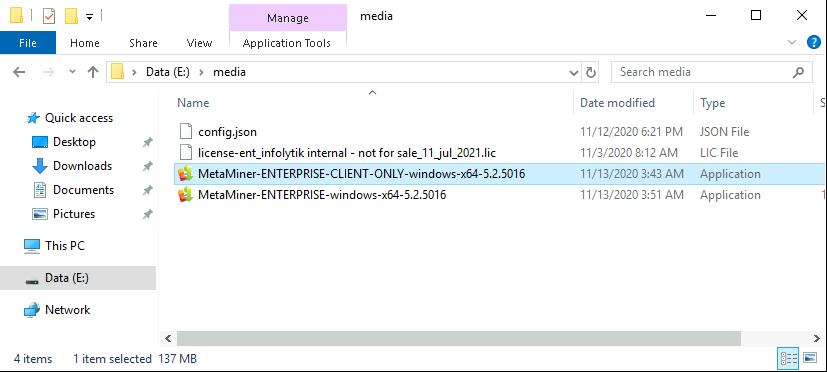Expand the ribbon chevron
The height and width of the screenshot is (372, 827).
tap(791, 43)
